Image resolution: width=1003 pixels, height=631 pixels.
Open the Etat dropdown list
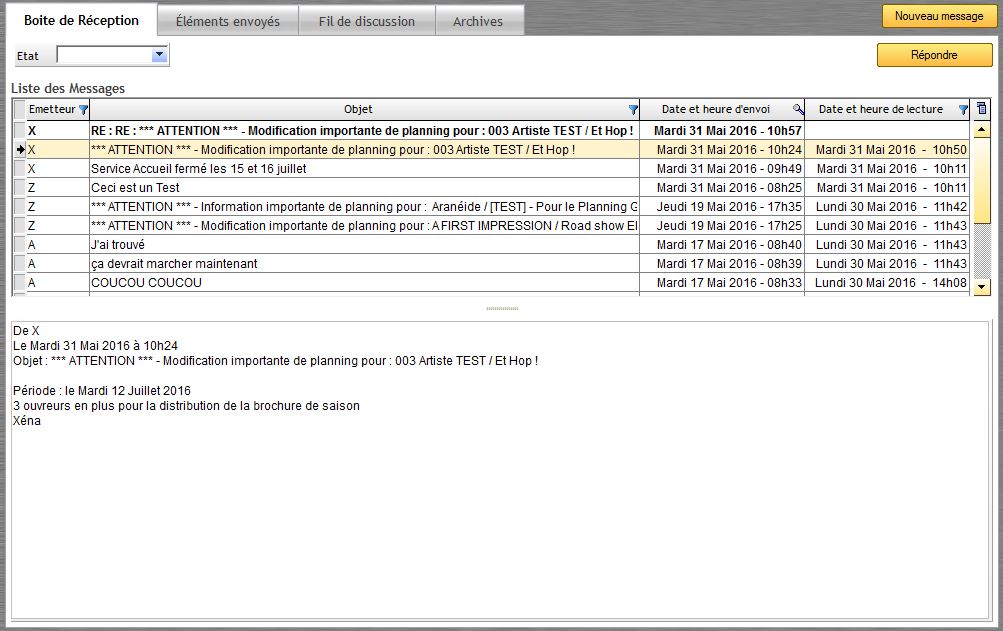(159, 56)
